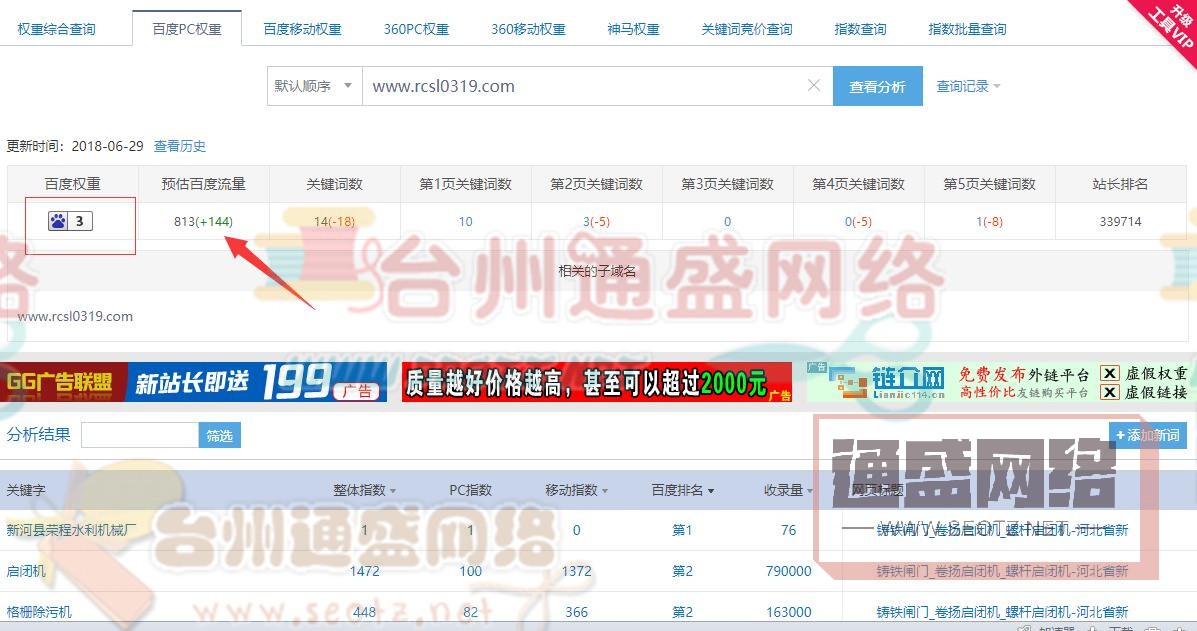Switch to the 360PC权重 tab
Image resolution: width=1197 pixels, height=631 pixels.
(416, 29)
